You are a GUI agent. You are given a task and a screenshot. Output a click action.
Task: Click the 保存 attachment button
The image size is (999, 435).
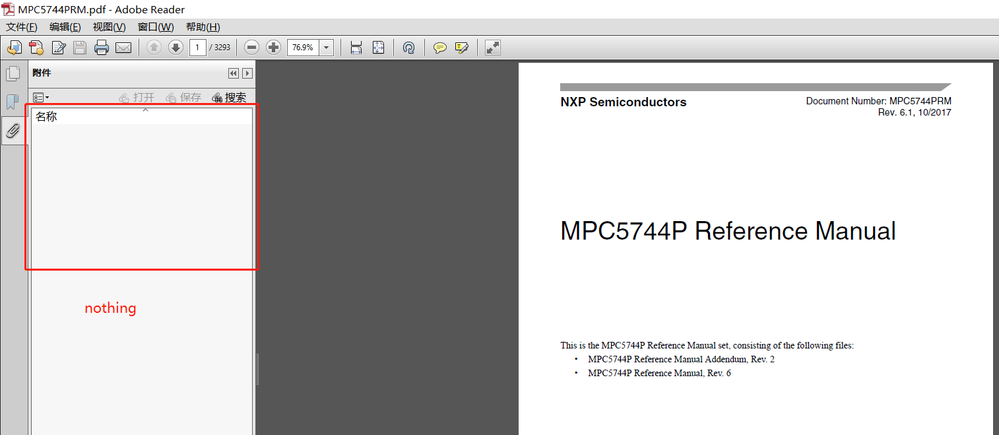pyautogui.click(x=183, y=97)
